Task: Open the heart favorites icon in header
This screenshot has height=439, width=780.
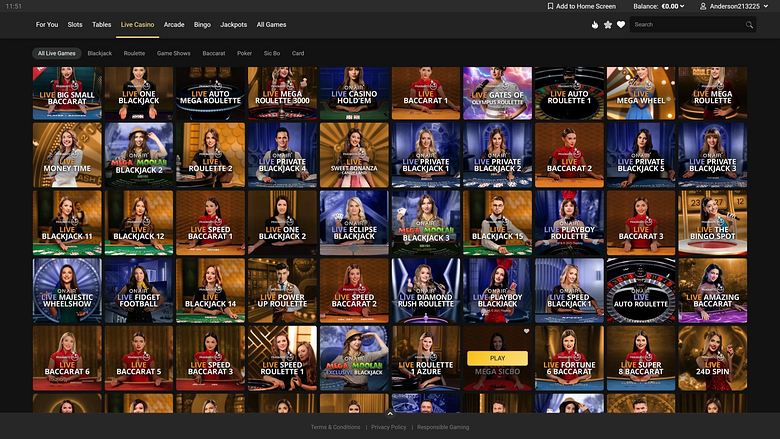Action: [621, 24]
